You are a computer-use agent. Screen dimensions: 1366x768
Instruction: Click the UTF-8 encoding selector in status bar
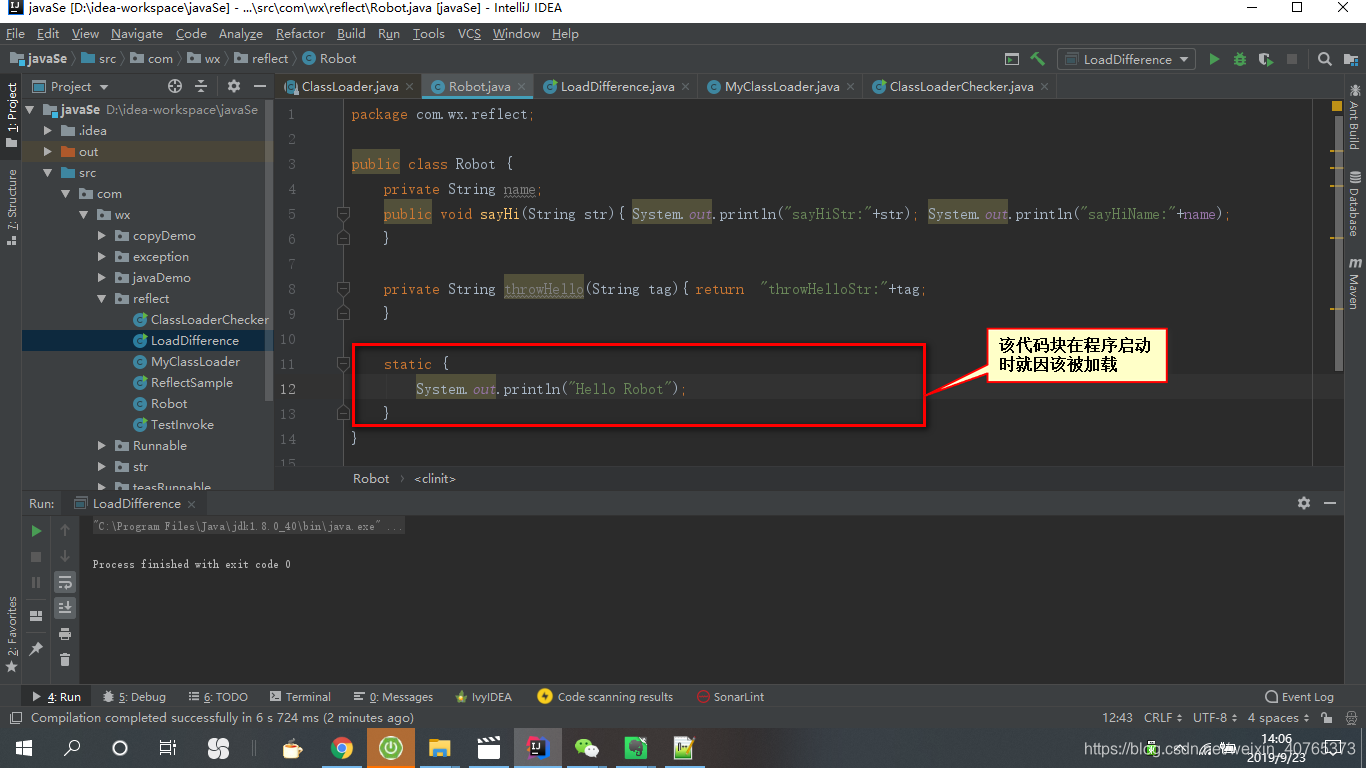pyautogui.click(x=1215, y=718)
